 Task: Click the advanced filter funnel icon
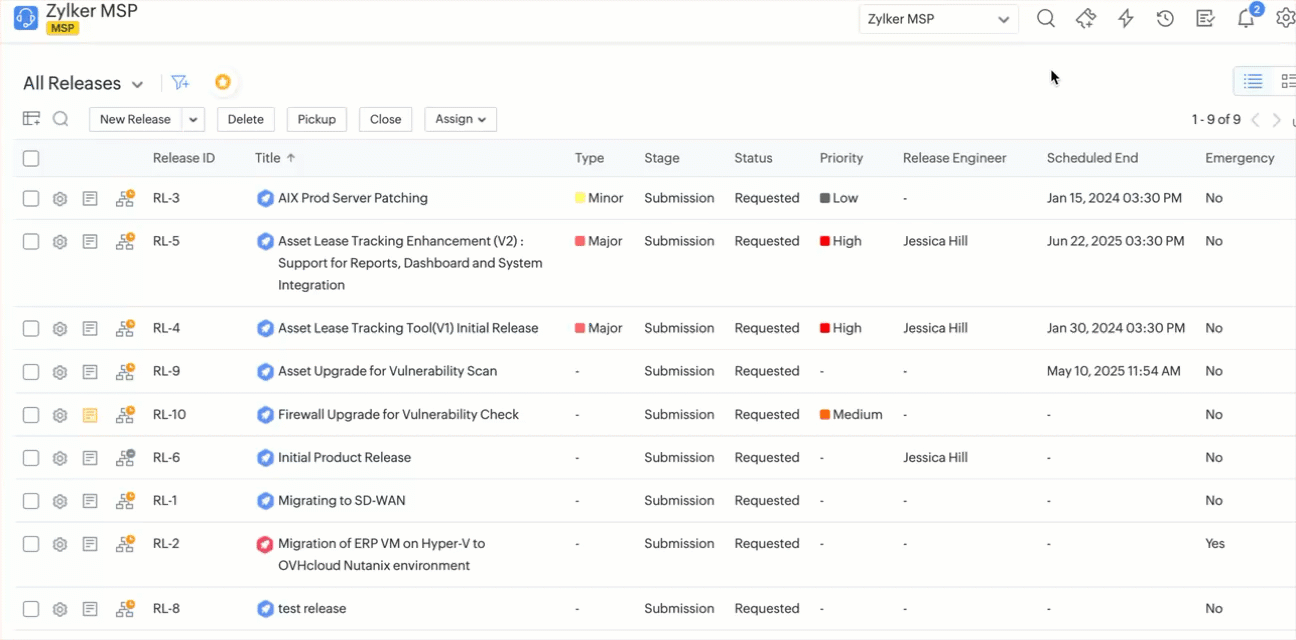(180, 83)
